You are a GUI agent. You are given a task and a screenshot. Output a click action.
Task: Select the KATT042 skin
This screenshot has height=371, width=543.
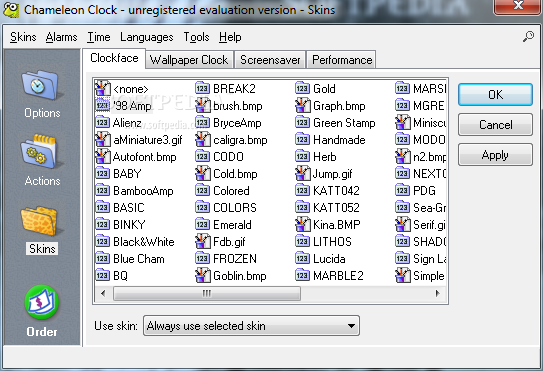(336, 191)
